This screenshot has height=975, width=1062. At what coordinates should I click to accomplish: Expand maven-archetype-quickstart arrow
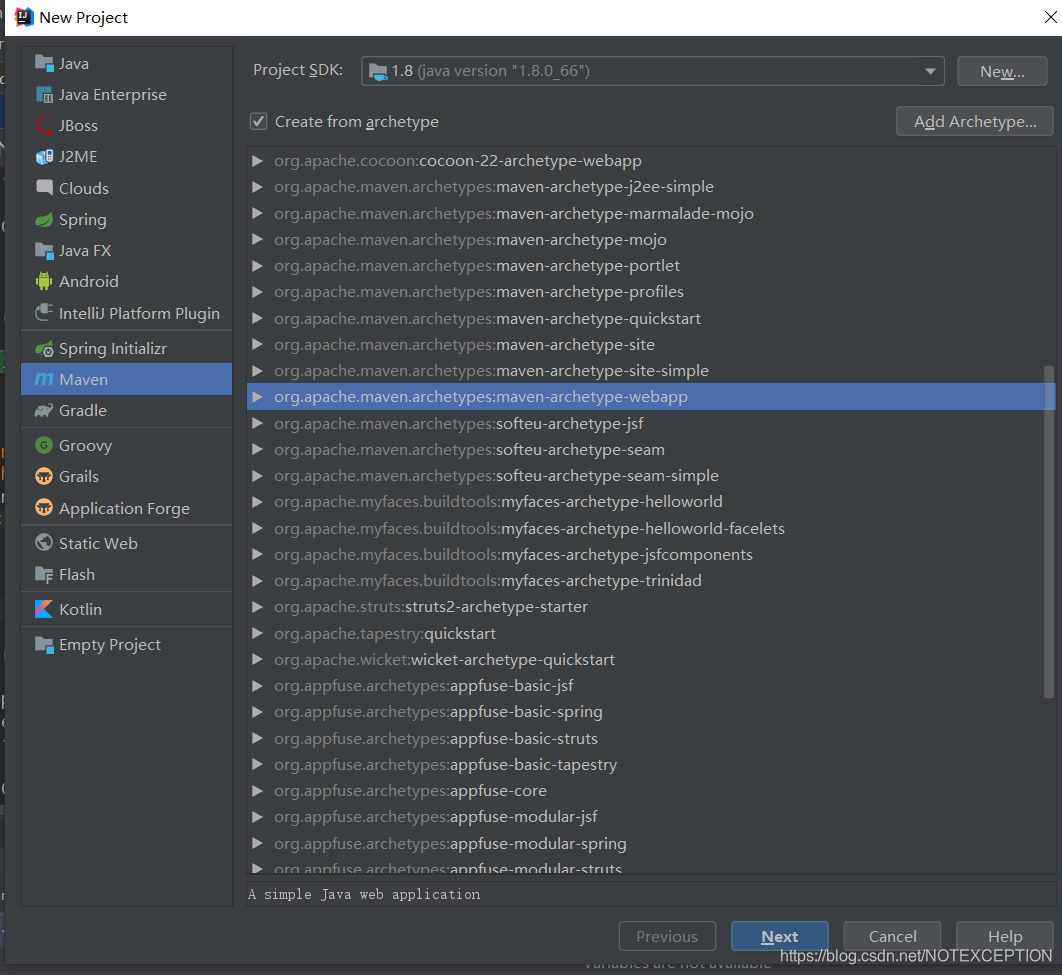[257, 318]
